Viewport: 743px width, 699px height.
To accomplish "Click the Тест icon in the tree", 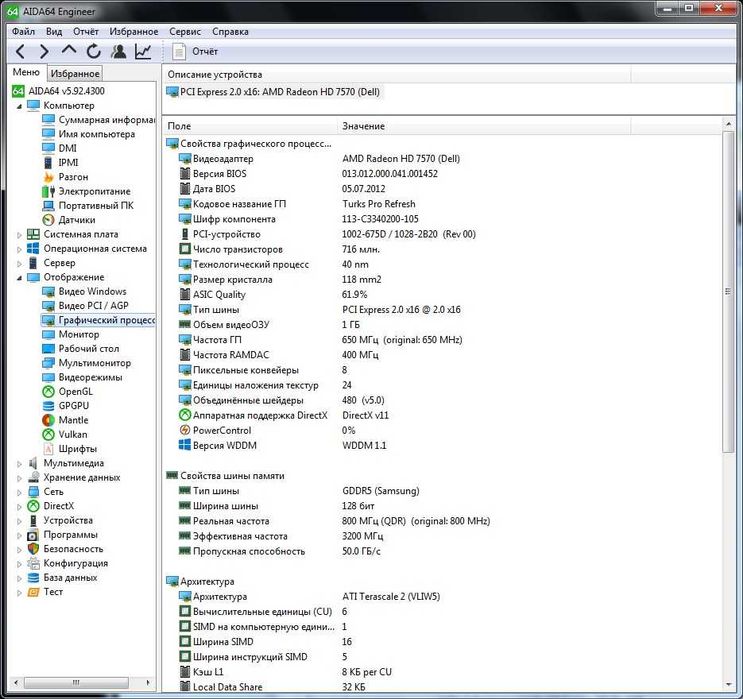I will coord(33,592).
